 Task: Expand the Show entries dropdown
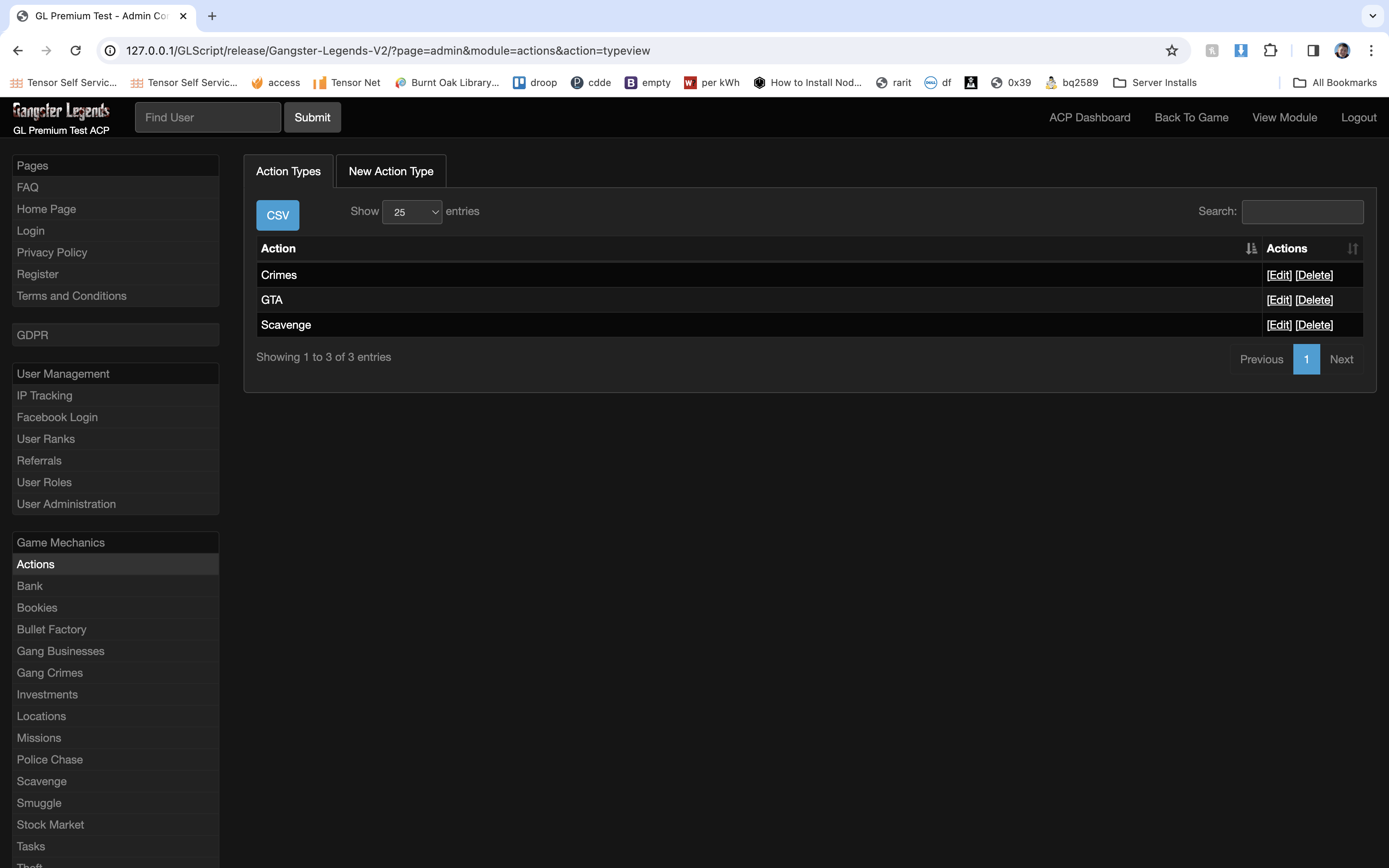[x=412, y=213]
